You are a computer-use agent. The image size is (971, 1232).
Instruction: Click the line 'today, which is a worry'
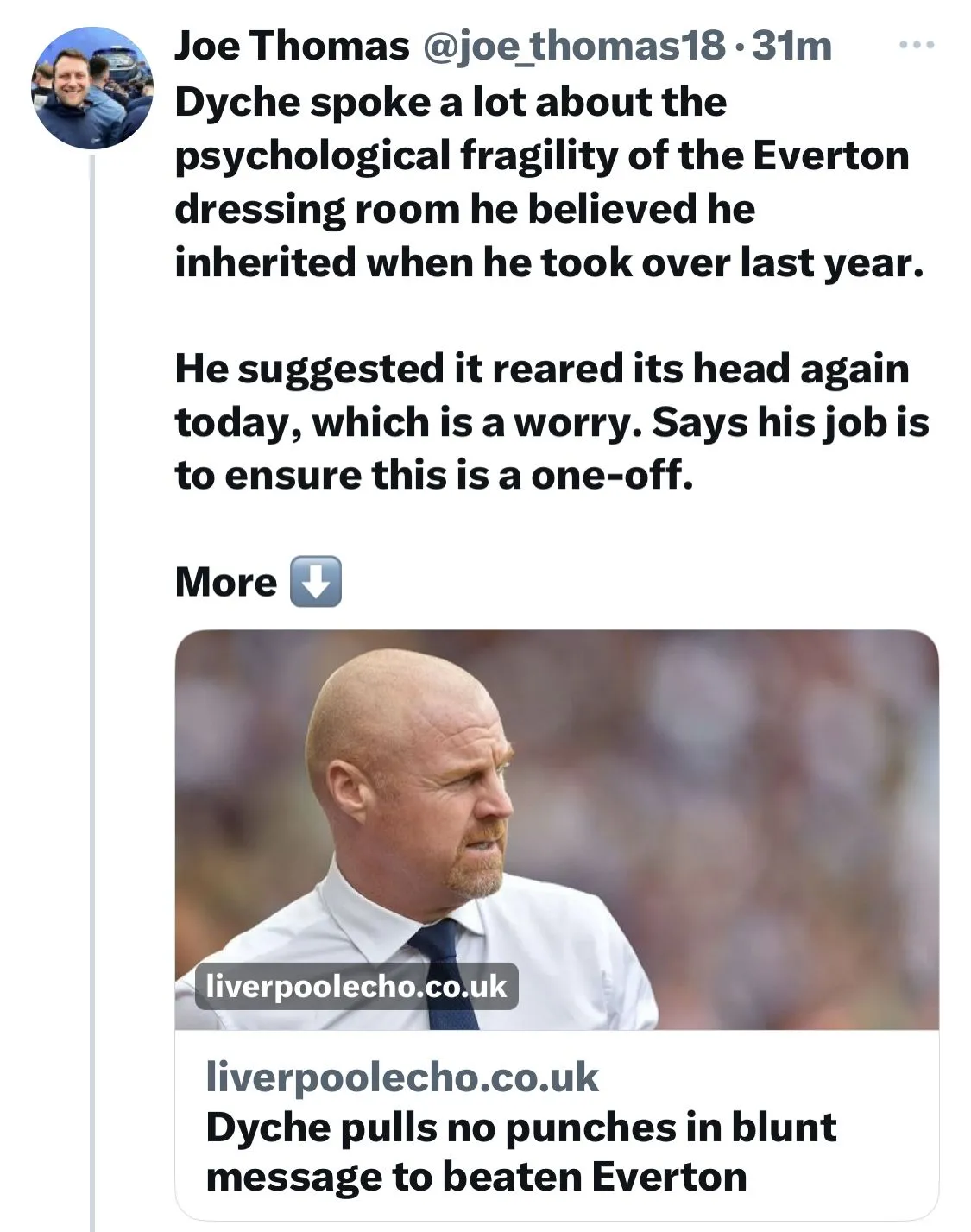[x=552, y=422]
